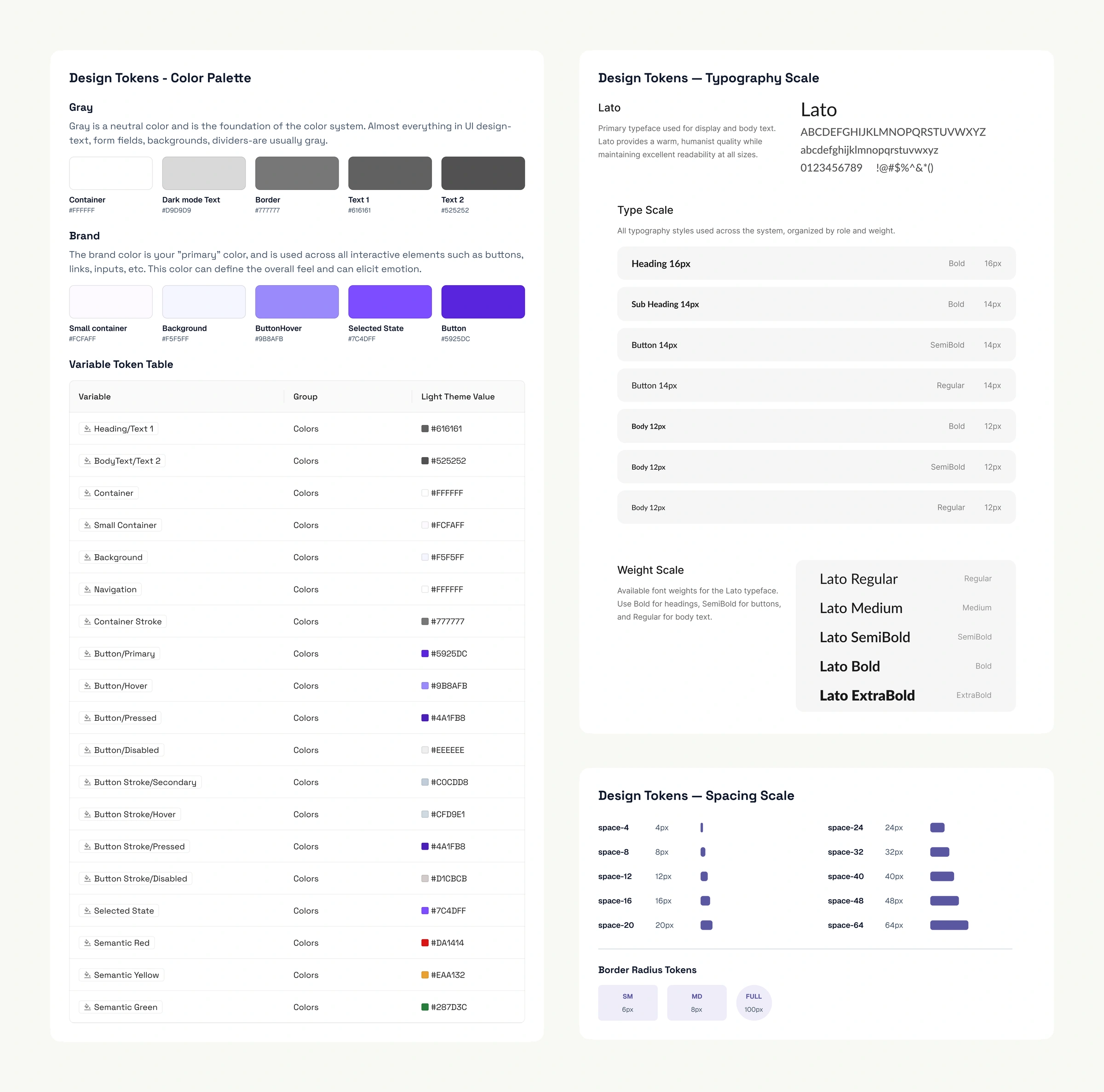Click the icon beside Button Stroke/Disabled variable
The image size is (1104, 1092).
(x=87, y=878)
